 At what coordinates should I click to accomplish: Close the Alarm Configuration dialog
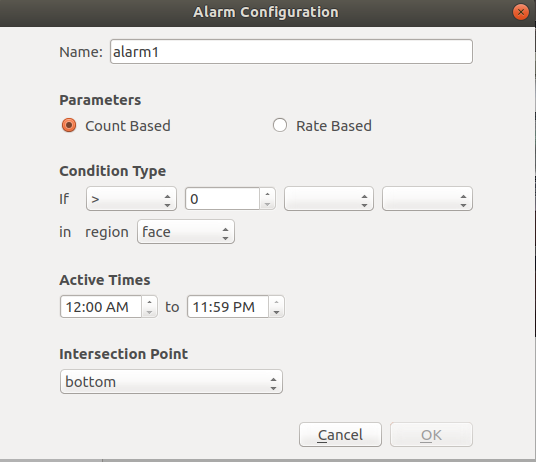[521, 12]
